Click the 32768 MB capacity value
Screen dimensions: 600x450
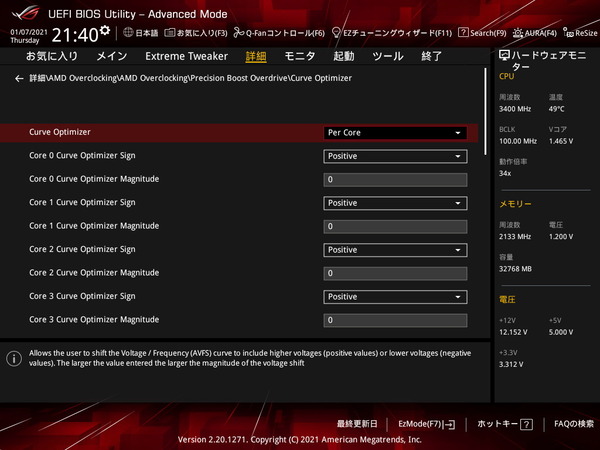(x=515, y=269)
